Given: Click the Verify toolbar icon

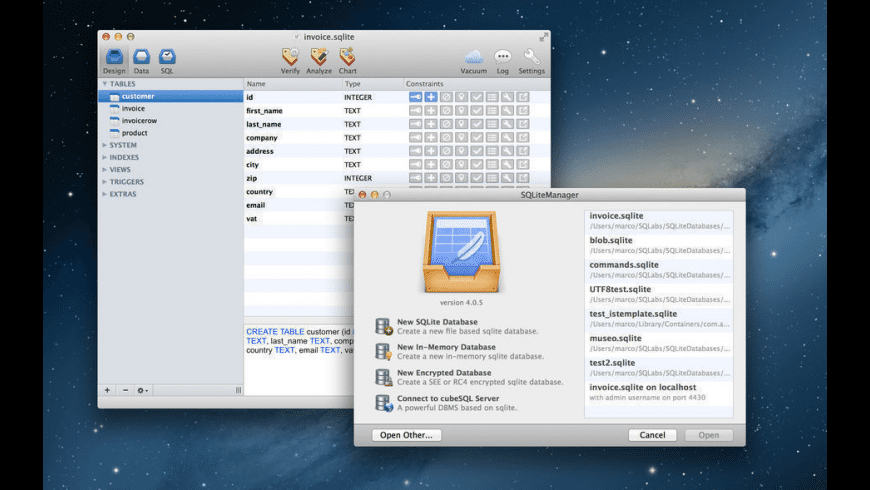Looking at the screenshot, I should click(290, 58).
